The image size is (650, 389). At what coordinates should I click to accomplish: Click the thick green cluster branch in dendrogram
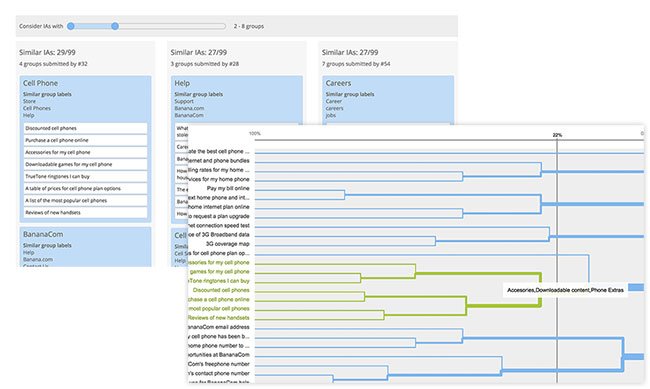coord(504,306)
